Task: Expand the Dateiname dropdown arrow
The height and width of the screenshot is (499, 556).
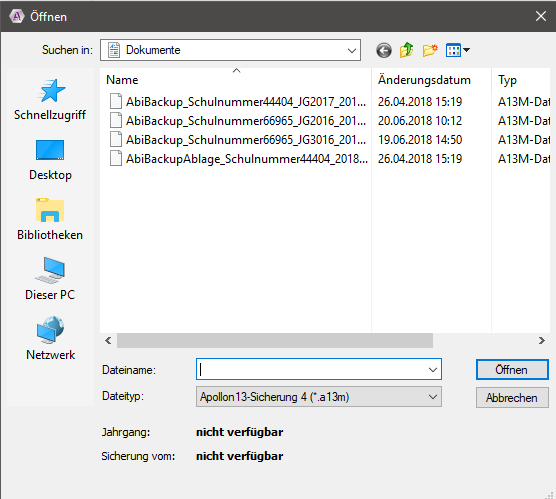Action: coord(433,370)
